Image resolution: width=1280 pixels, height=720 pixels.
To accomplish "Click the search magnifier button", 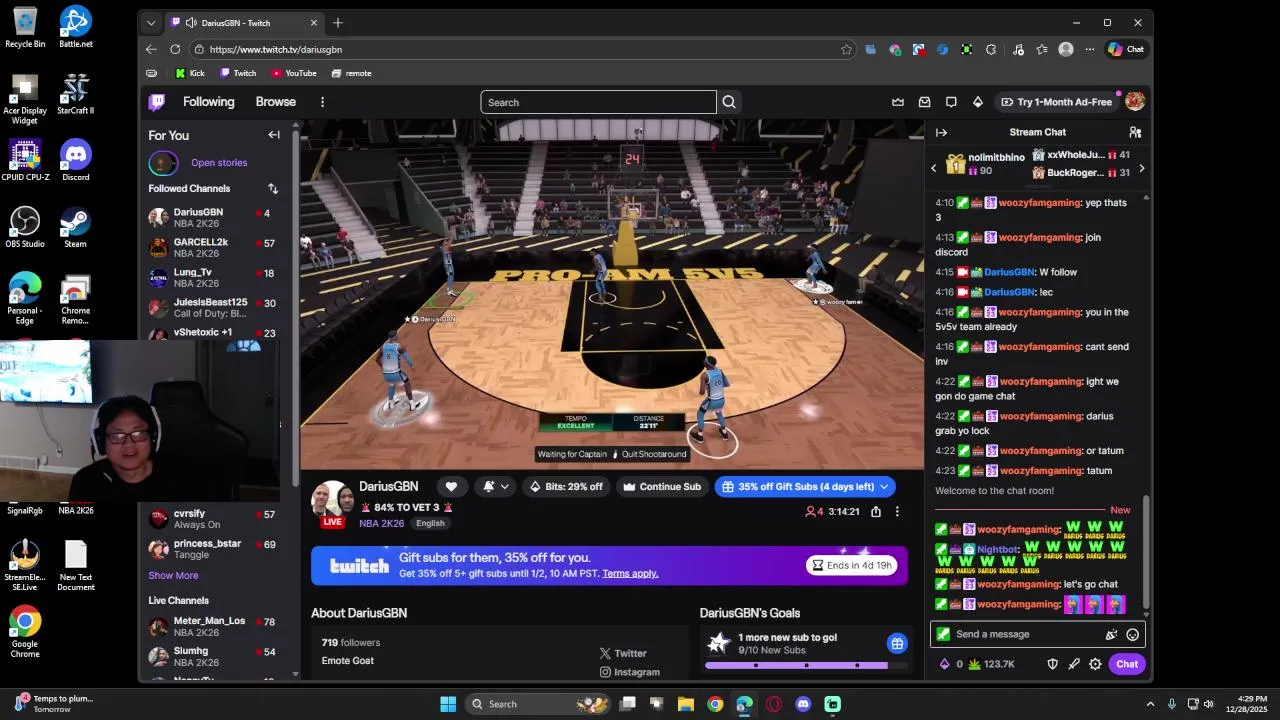I will [729, 102].
